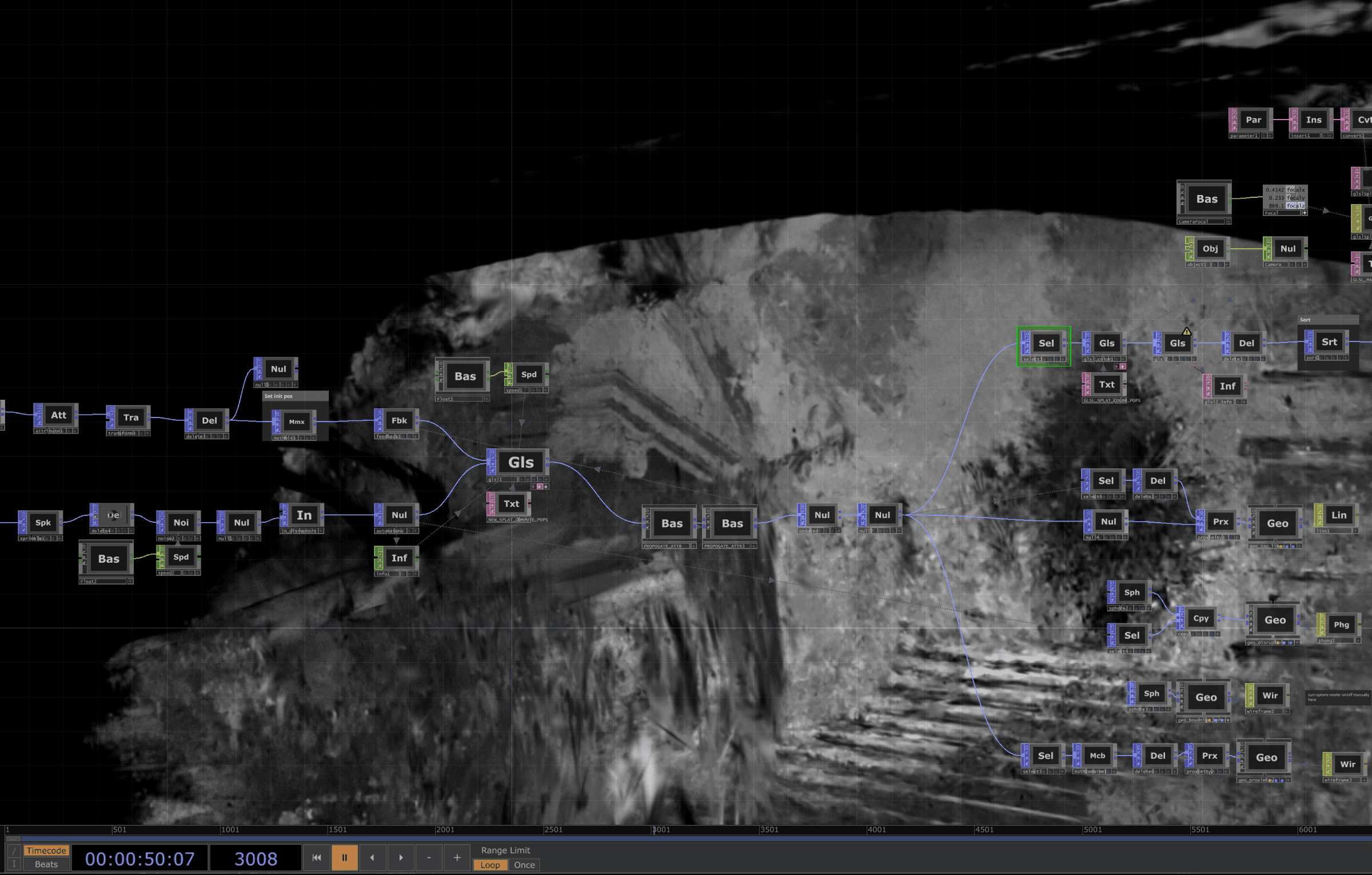Click the Sort annotation title bar
This screenshot has width=1372, height=875.
tap(1327, 320)
